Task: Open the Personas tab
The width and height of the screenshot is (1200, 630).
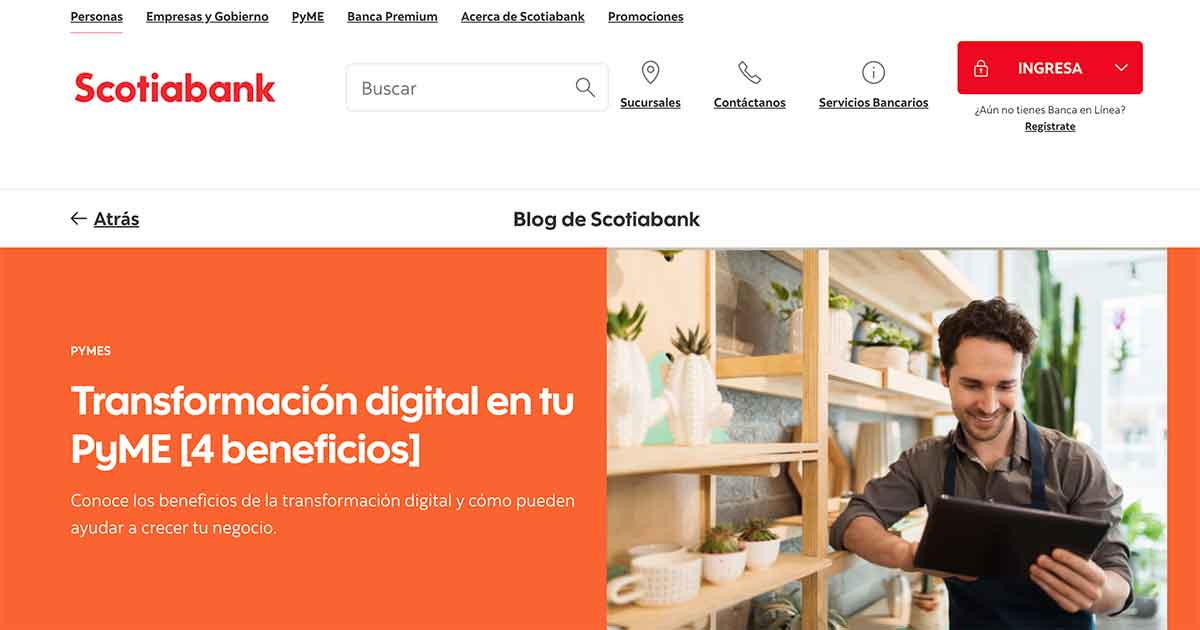Action: pos(96,17)
